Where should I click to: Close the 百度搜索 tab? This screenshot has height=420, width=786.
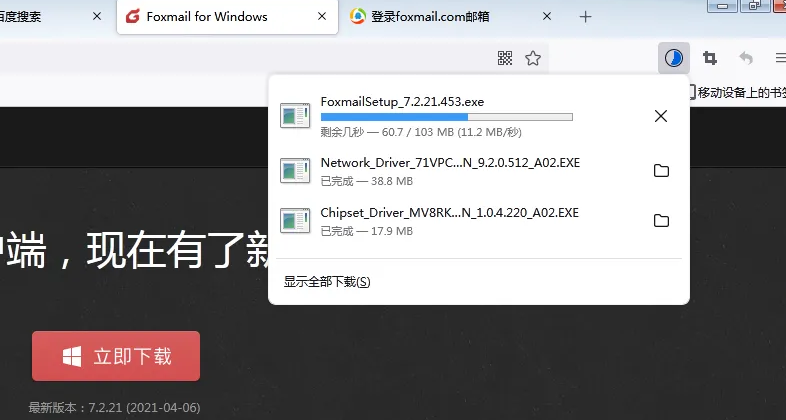point(97,17)
